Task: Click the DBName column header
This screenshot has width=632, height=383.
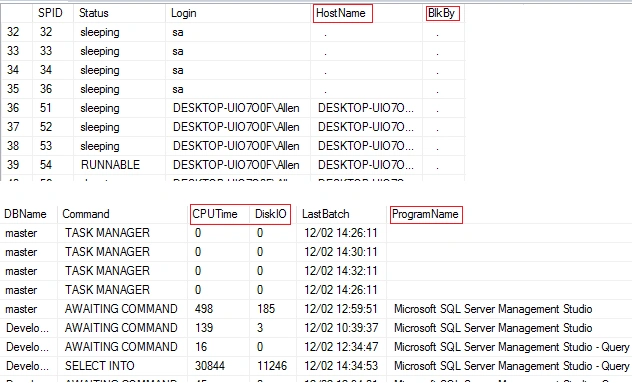Action: 25,214
